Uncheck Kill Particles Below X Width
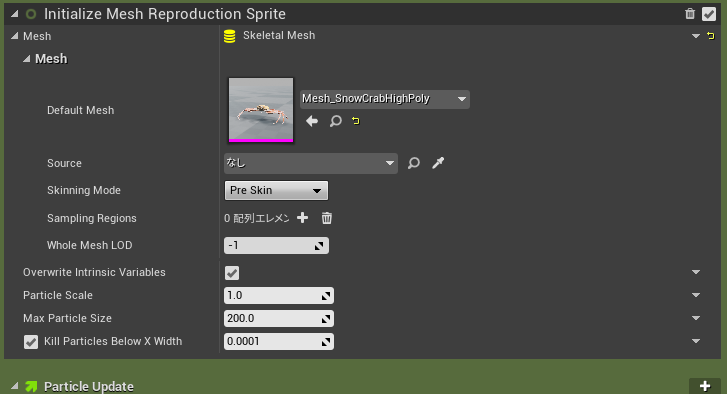 31,342
